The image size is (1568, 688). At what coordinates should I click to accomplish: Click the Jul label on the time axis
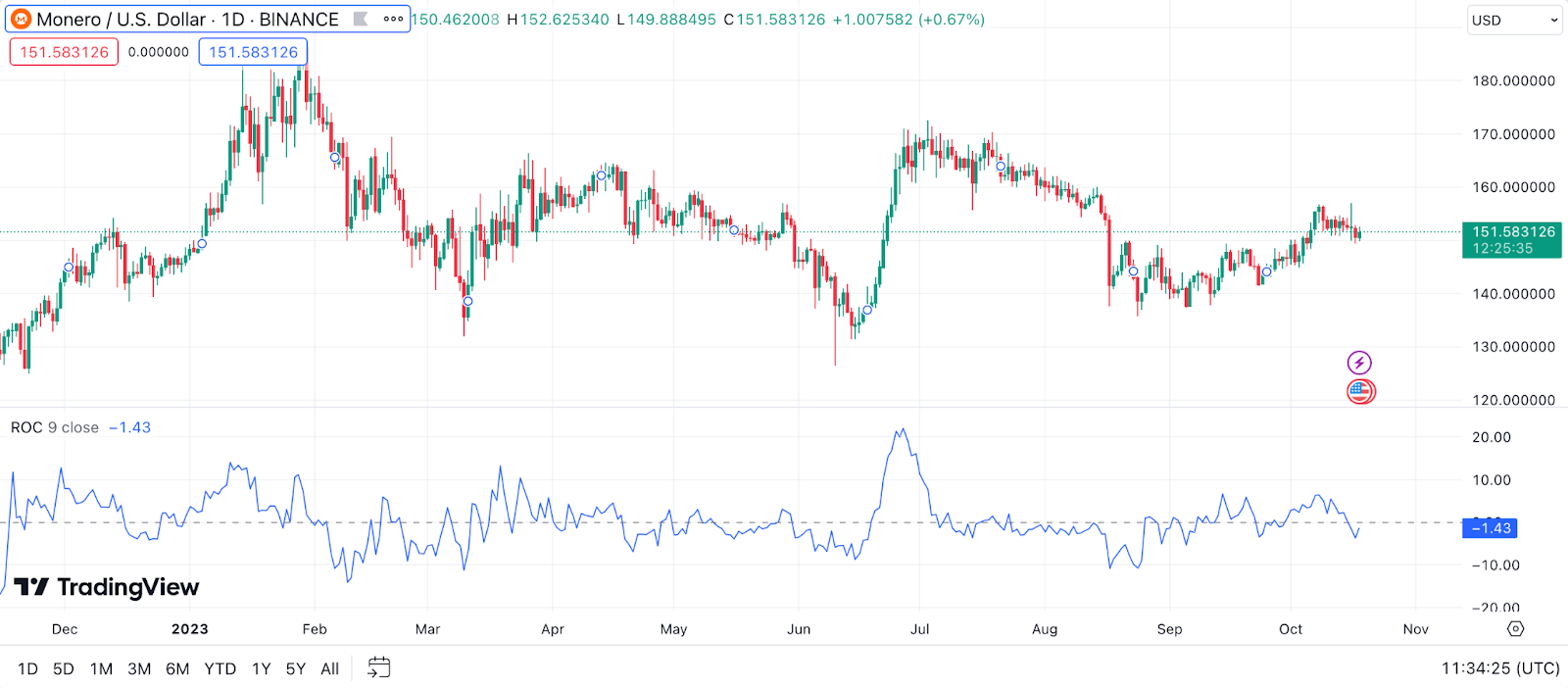[x=919, y=629]
